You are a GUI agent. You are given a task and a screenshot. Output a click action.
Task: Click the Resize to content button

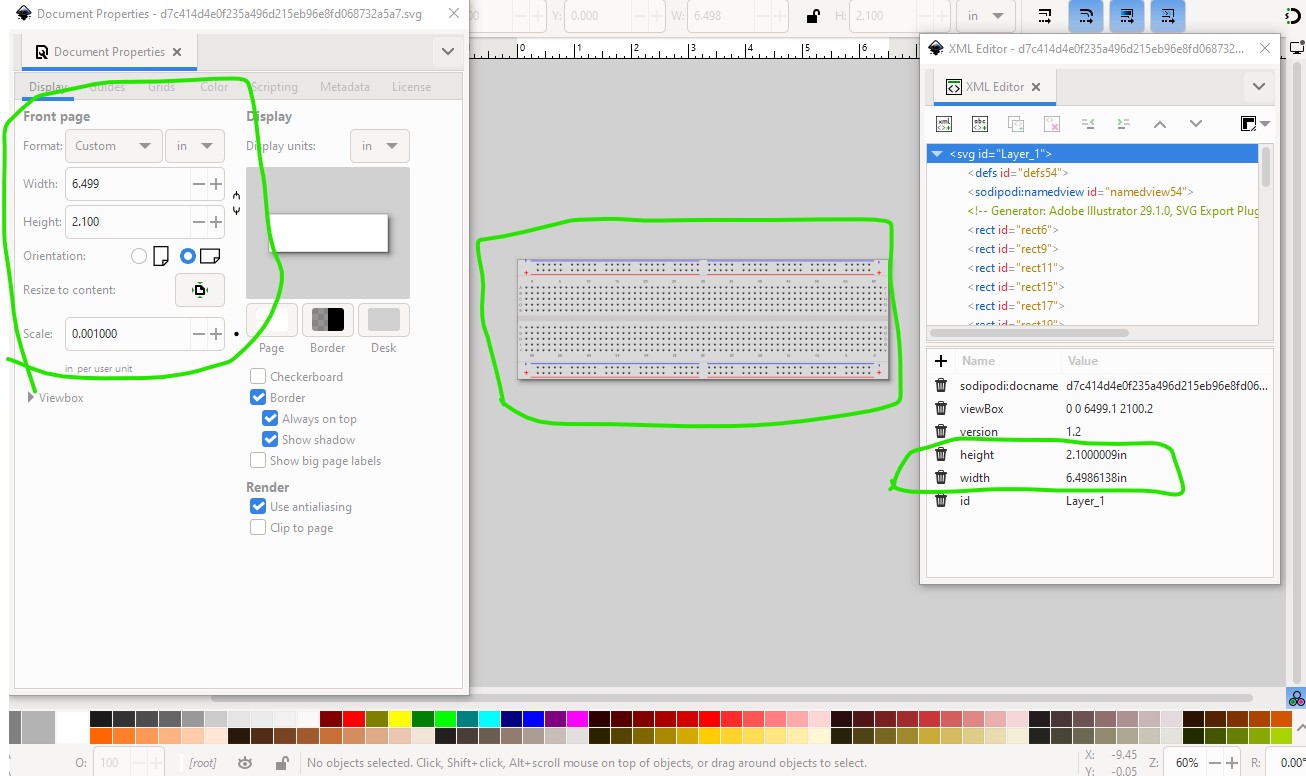(x=200, y=290)
